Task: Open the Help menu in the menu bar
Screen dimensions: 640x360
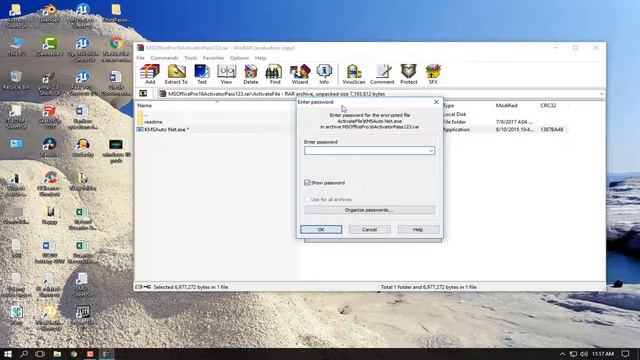Action: pyautogui.click(x=260, y=58)
